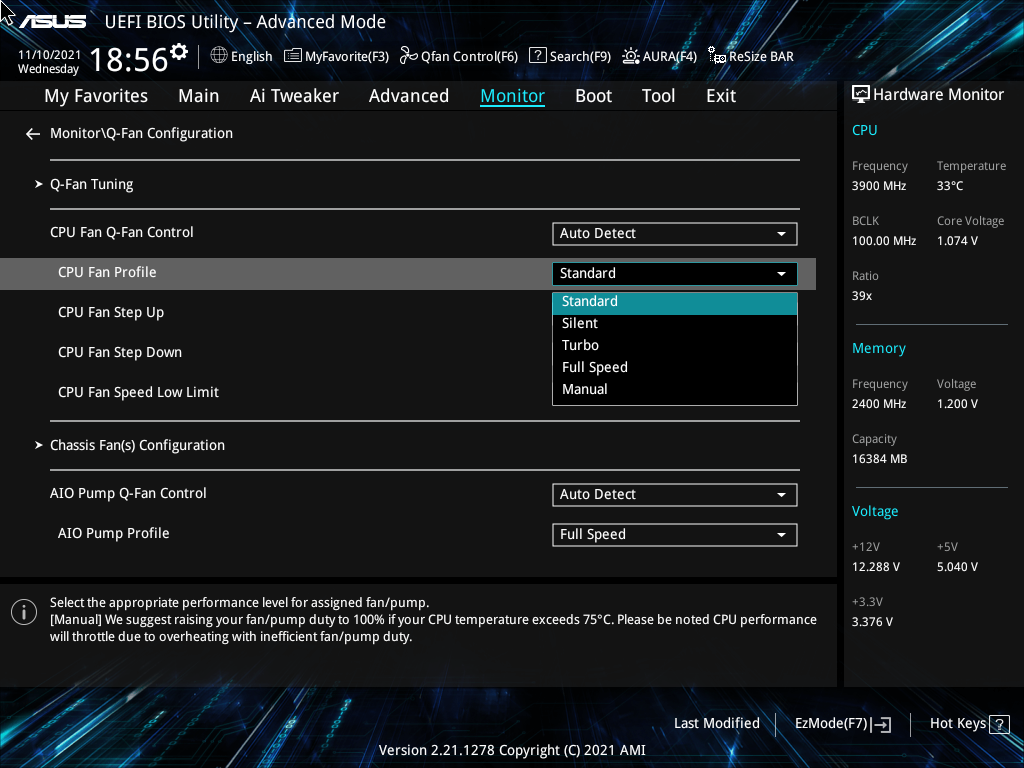Screen dimensions: 1024x768
Task: Click Last Modified button
Action: tap(716, 724)
